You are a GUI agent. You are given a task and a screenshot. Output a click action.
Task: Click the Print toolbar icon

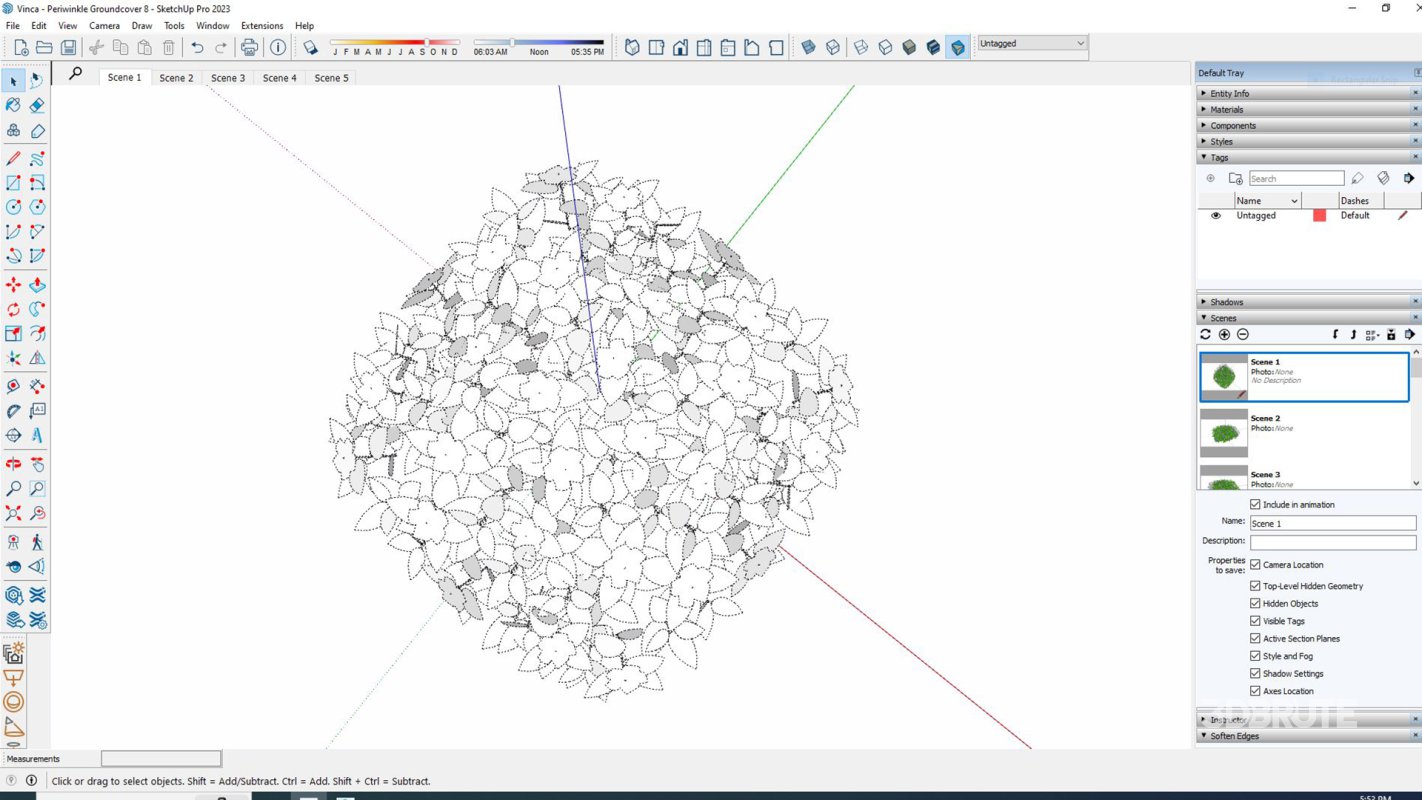pos(249,47)
